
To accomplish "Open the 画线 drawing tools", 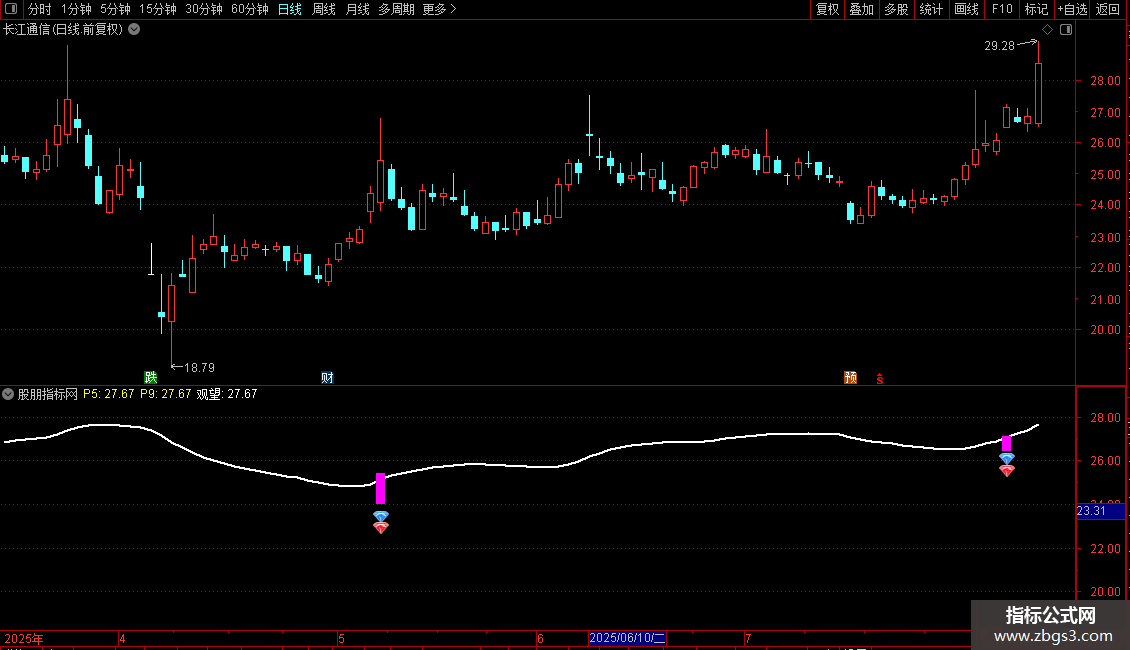I will point(966,9).
